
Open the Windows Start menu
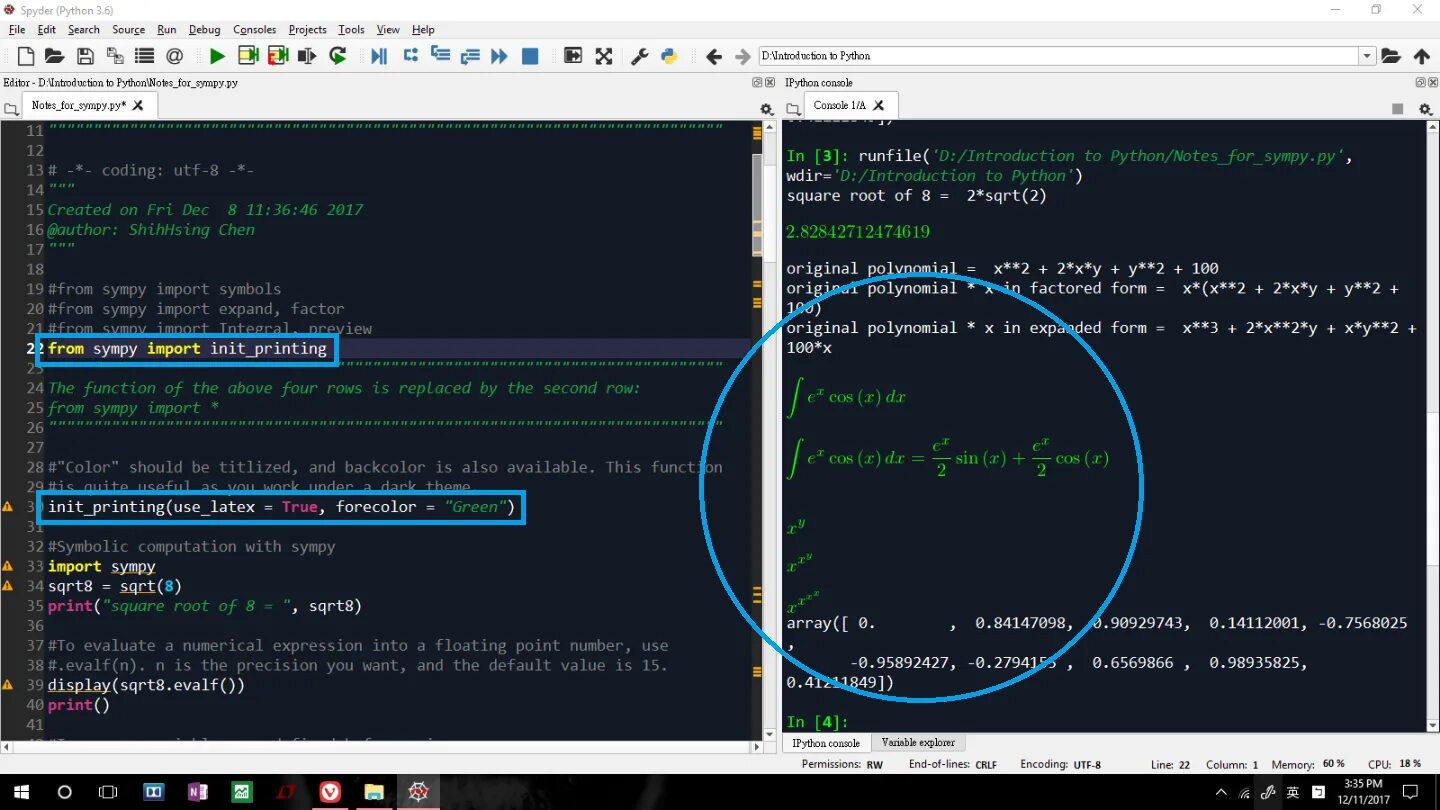20,792
